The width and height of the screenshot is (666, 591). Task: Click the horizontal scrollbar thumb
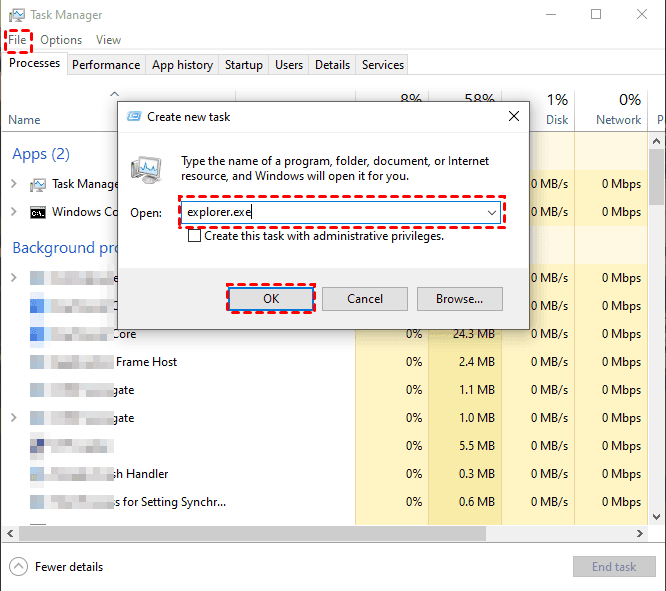pyautogui.click(x=252, y=533)
